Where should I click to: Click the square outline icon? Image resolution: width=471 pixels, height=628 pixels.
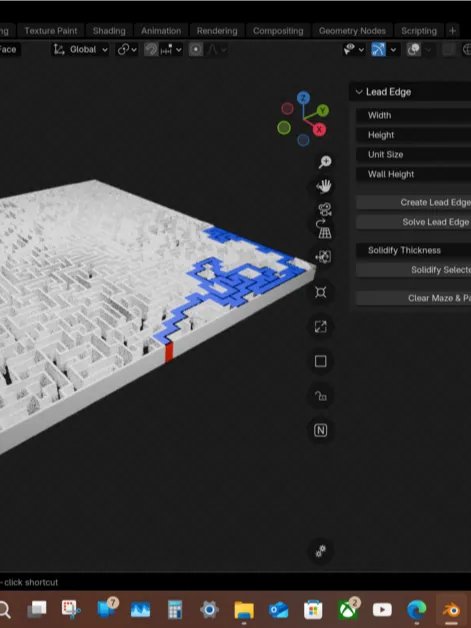tap(320, 361)
